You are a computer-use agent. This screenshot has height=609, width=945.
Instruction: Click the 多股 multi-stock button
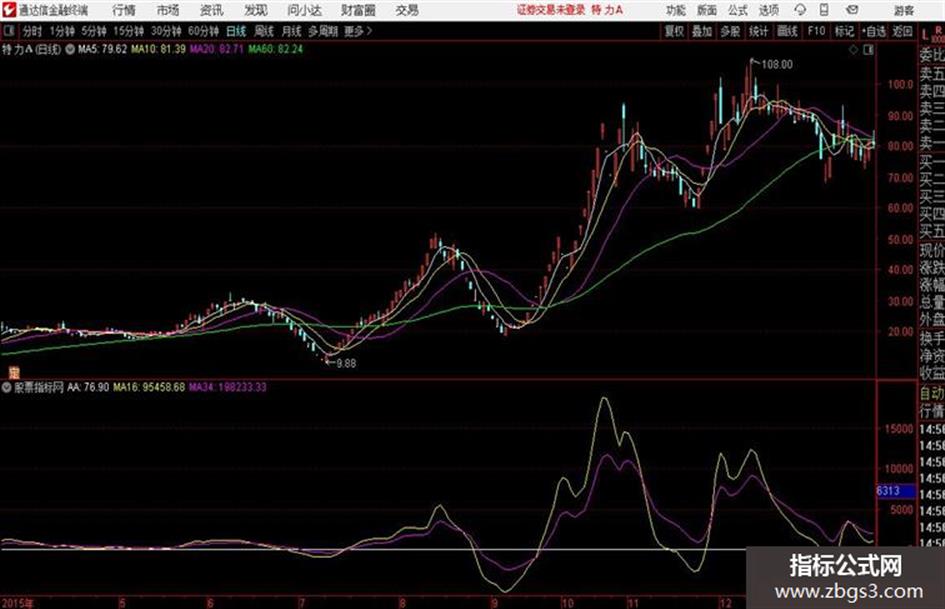click(730, 31)
